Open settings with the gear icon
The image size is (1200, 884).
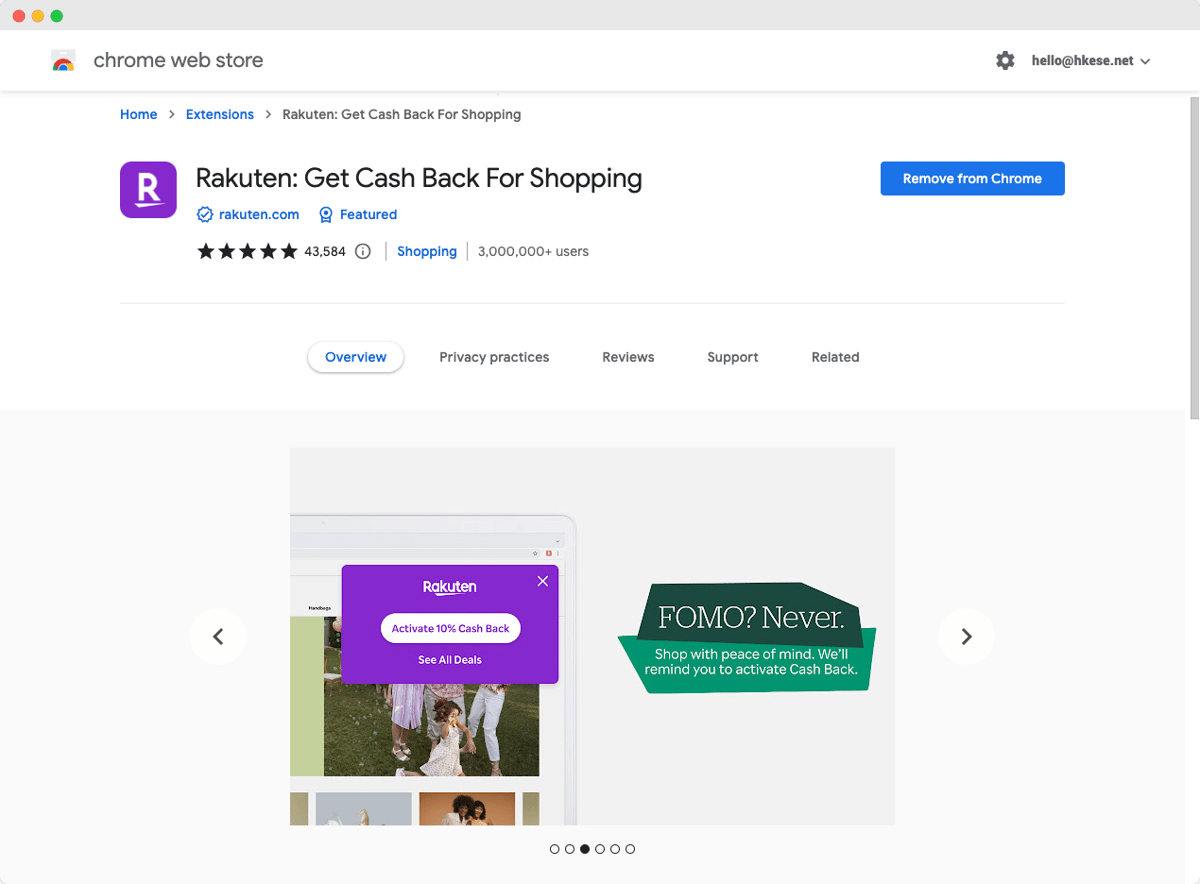pos(1005,60)
